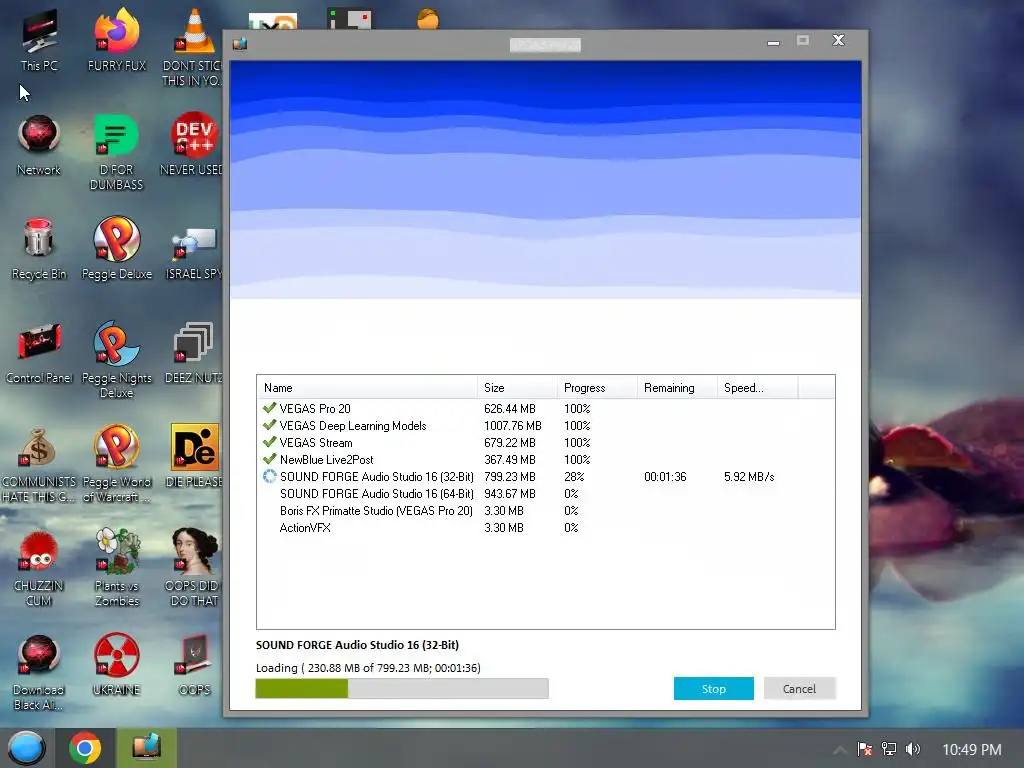
Task: Select the installer taskbar button
Action: click(x=146, y=748)
